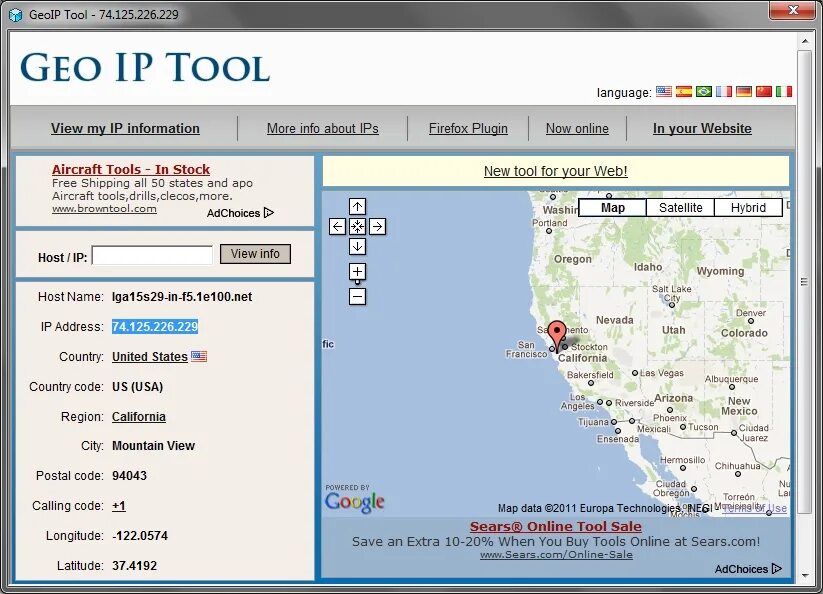Close the GeoIP Tool window
823x594 pixels.
(793, 10)
